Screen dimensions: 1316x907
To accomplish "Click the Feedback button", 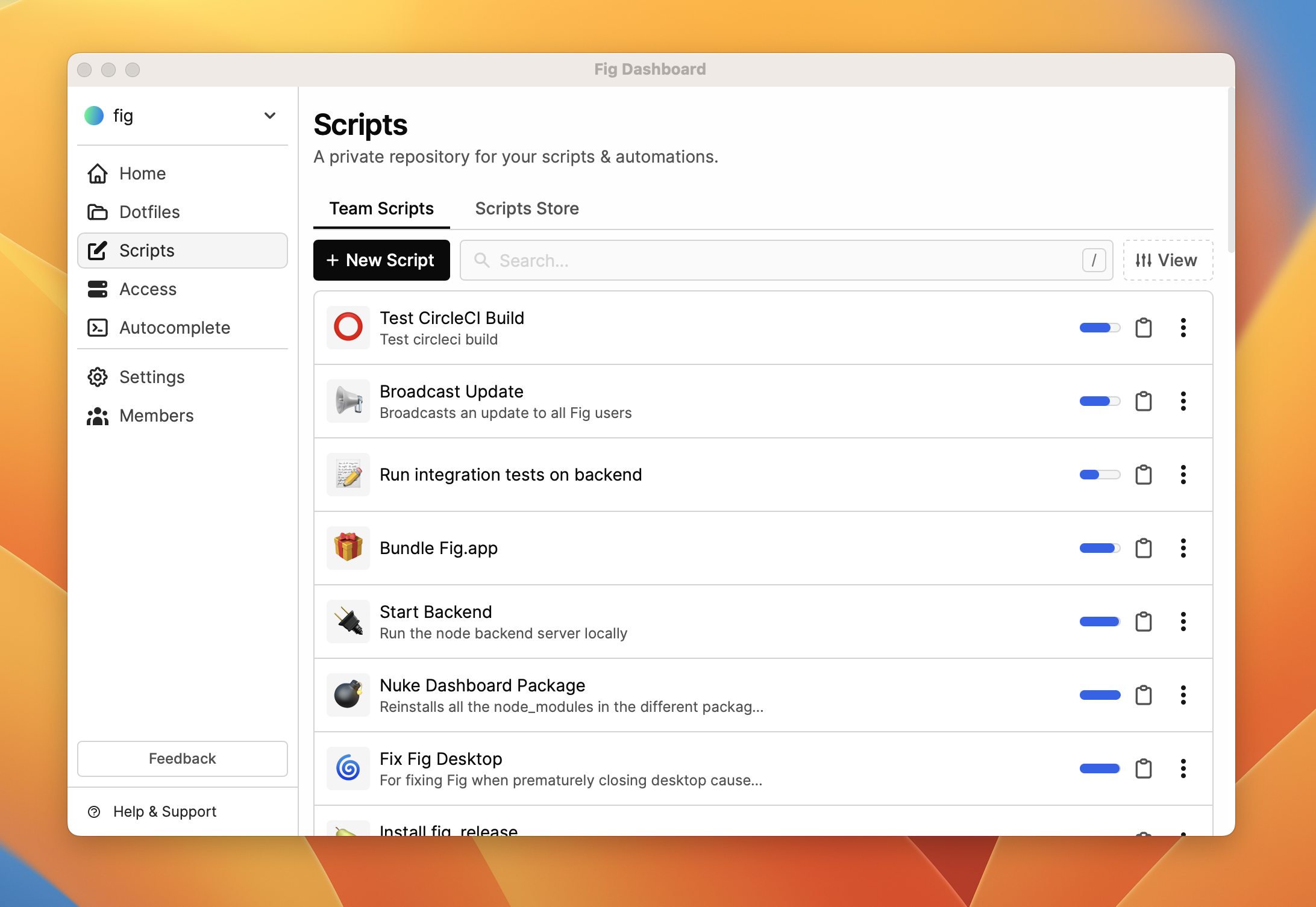I will (x=183, y=759).
